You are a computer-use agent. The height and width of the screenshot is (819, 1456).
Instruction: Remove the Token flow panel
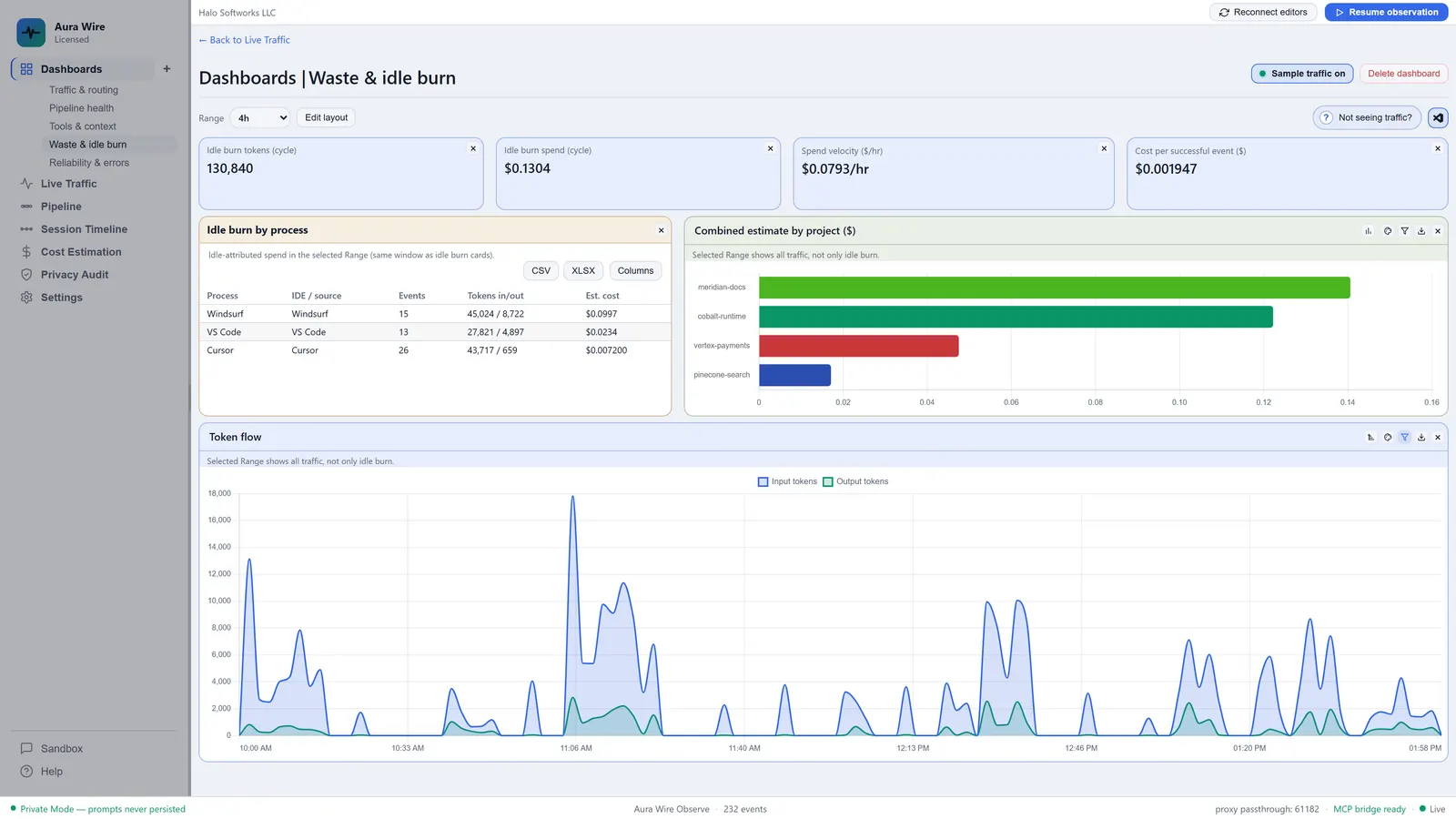tap(1438, 438)
